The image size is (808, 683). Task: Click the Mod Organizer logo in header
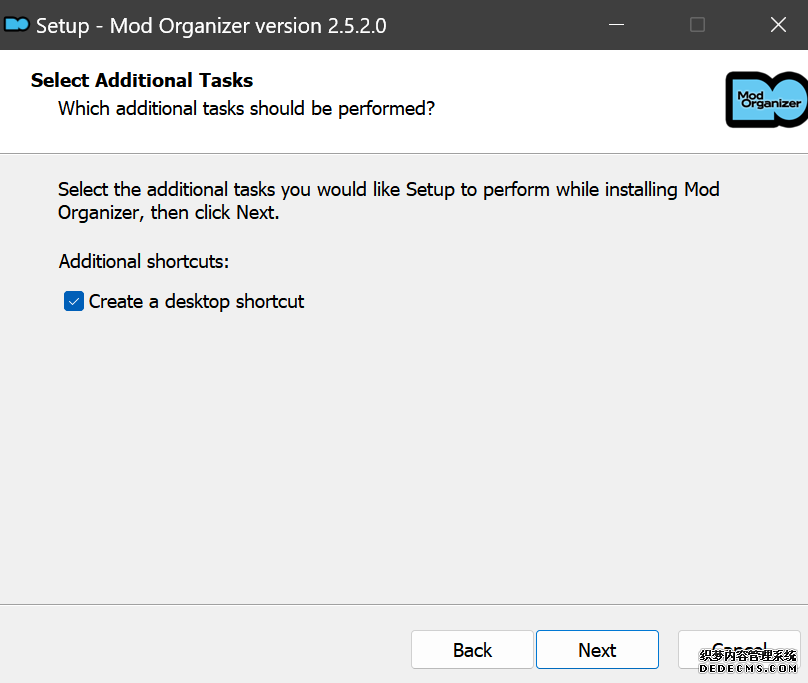point(765,100)
